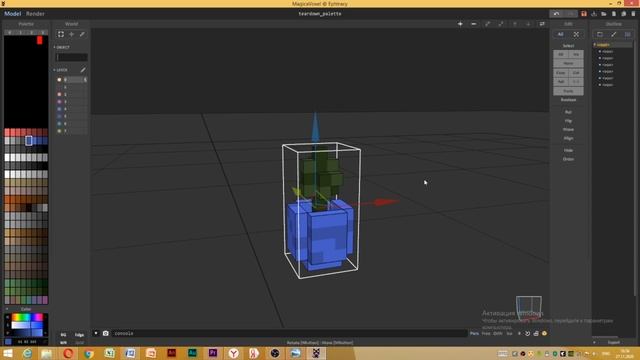The image size is (640, 360).
Task: Click the Rot option in the Edit panel
Action: pyautogui.click(x=568, y=112)
